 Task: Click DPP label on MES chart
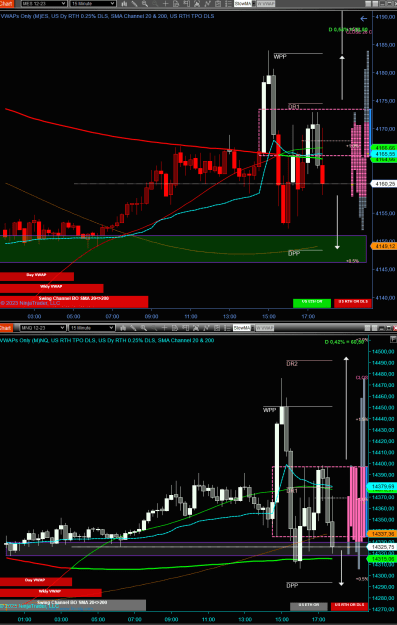[293, 254]
